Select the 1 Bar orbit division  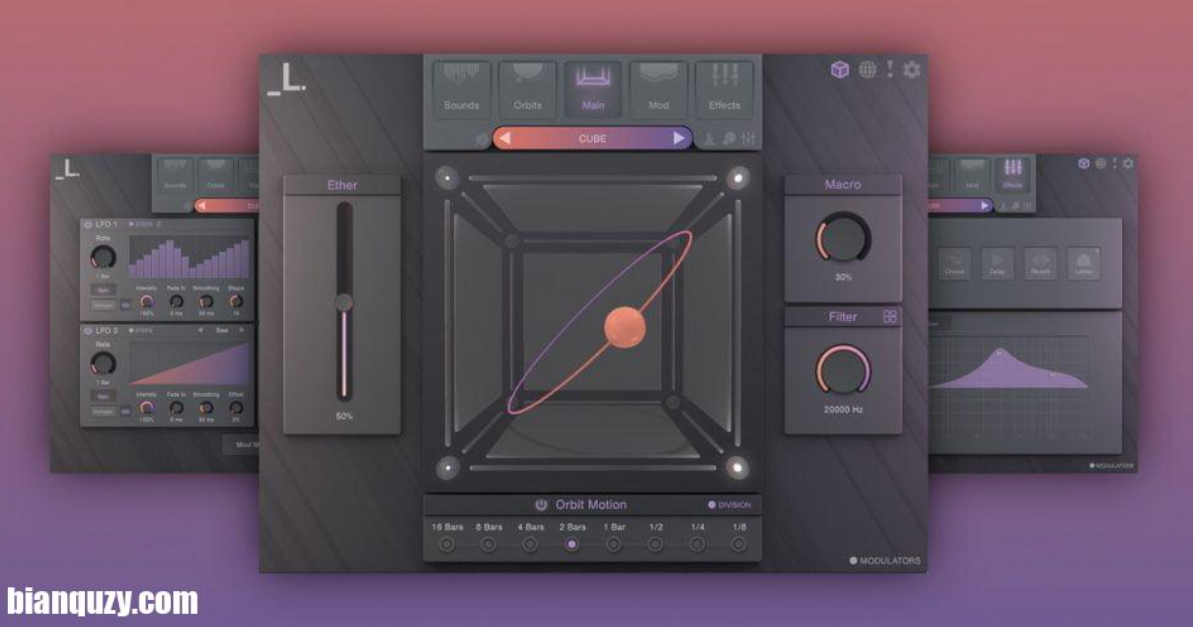coord(613,544)
